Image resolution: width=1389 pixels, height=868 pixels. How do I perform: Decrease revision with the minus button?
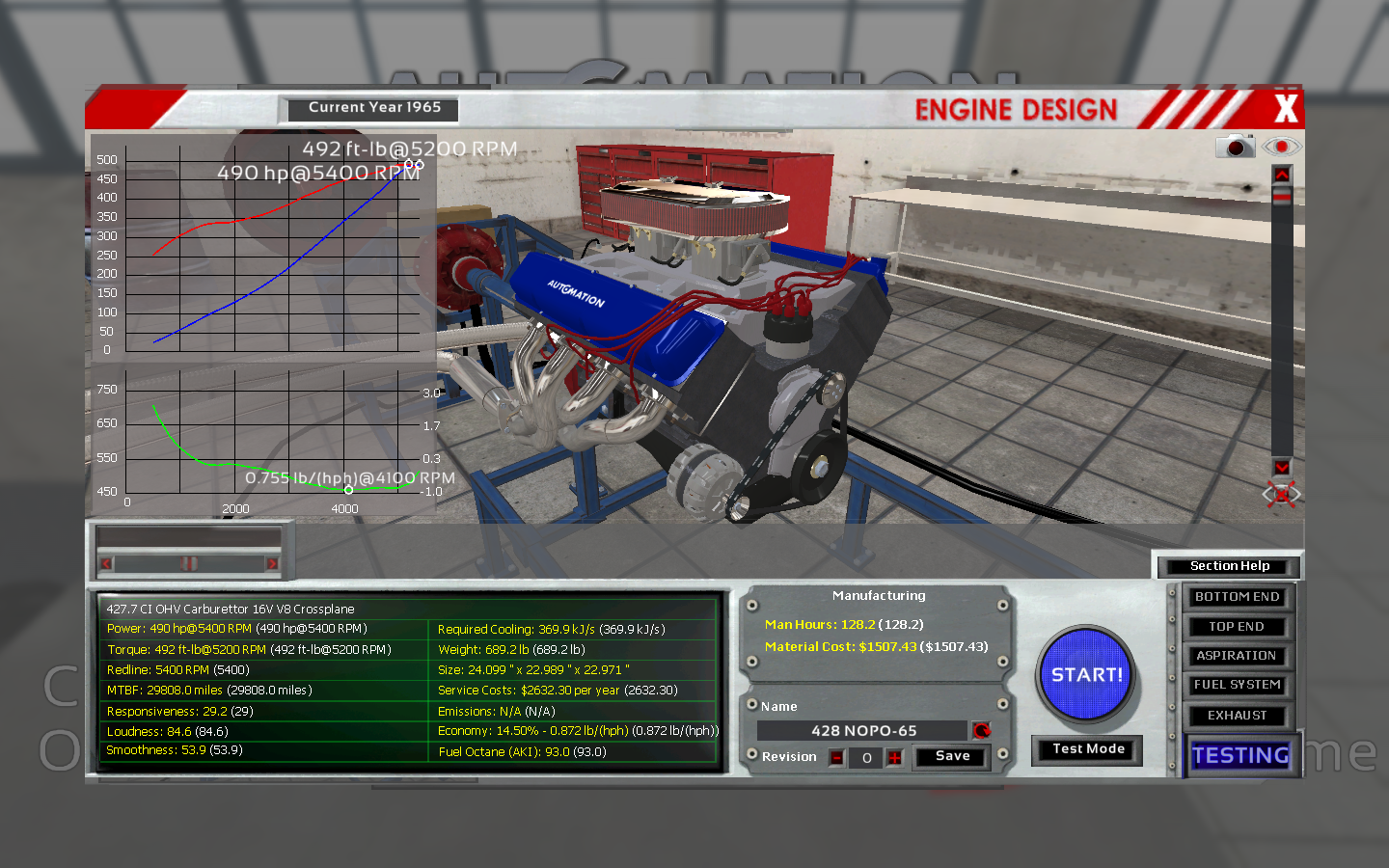[x=836, y=758]
